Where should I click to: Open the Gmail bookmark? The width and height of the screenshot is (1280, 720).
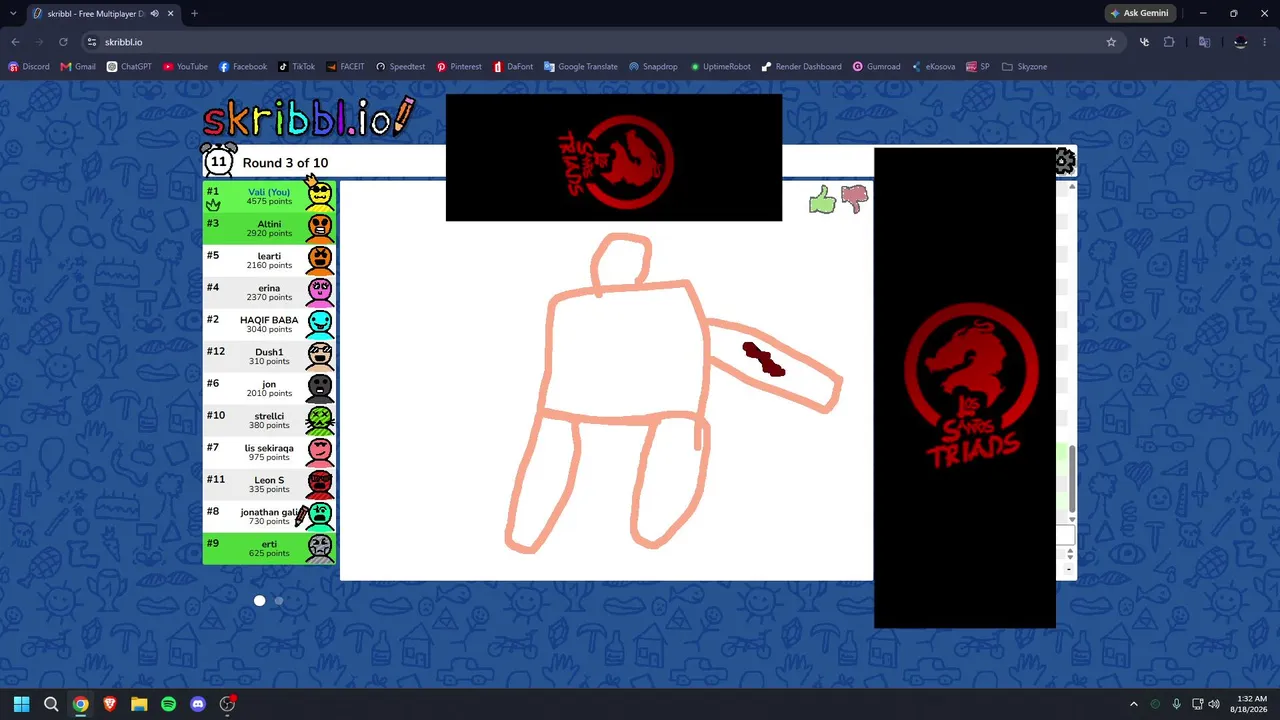click(78, 67)
